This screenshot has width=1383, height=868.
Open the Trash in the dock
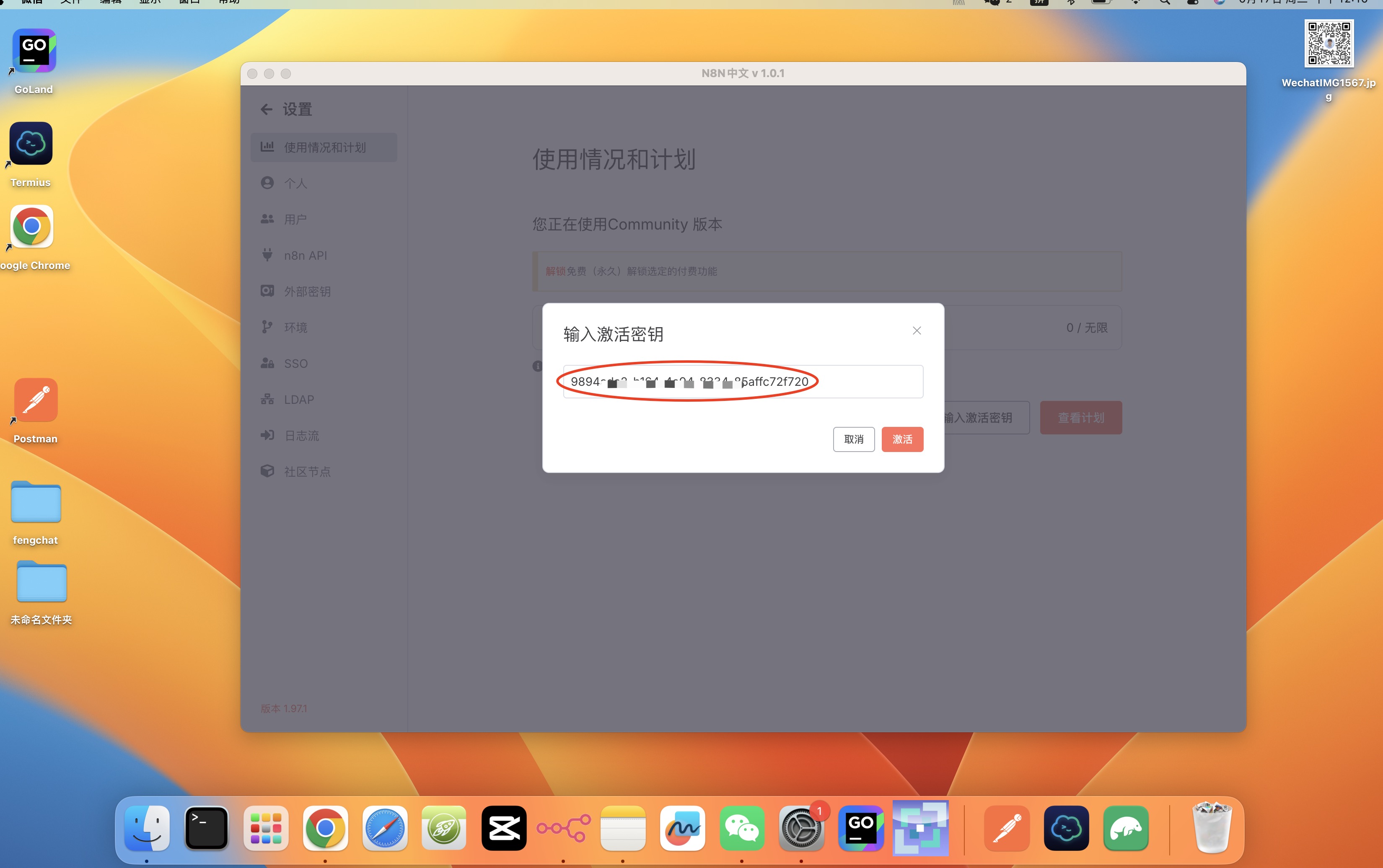pyautogui.click(x=1212, y=828)
